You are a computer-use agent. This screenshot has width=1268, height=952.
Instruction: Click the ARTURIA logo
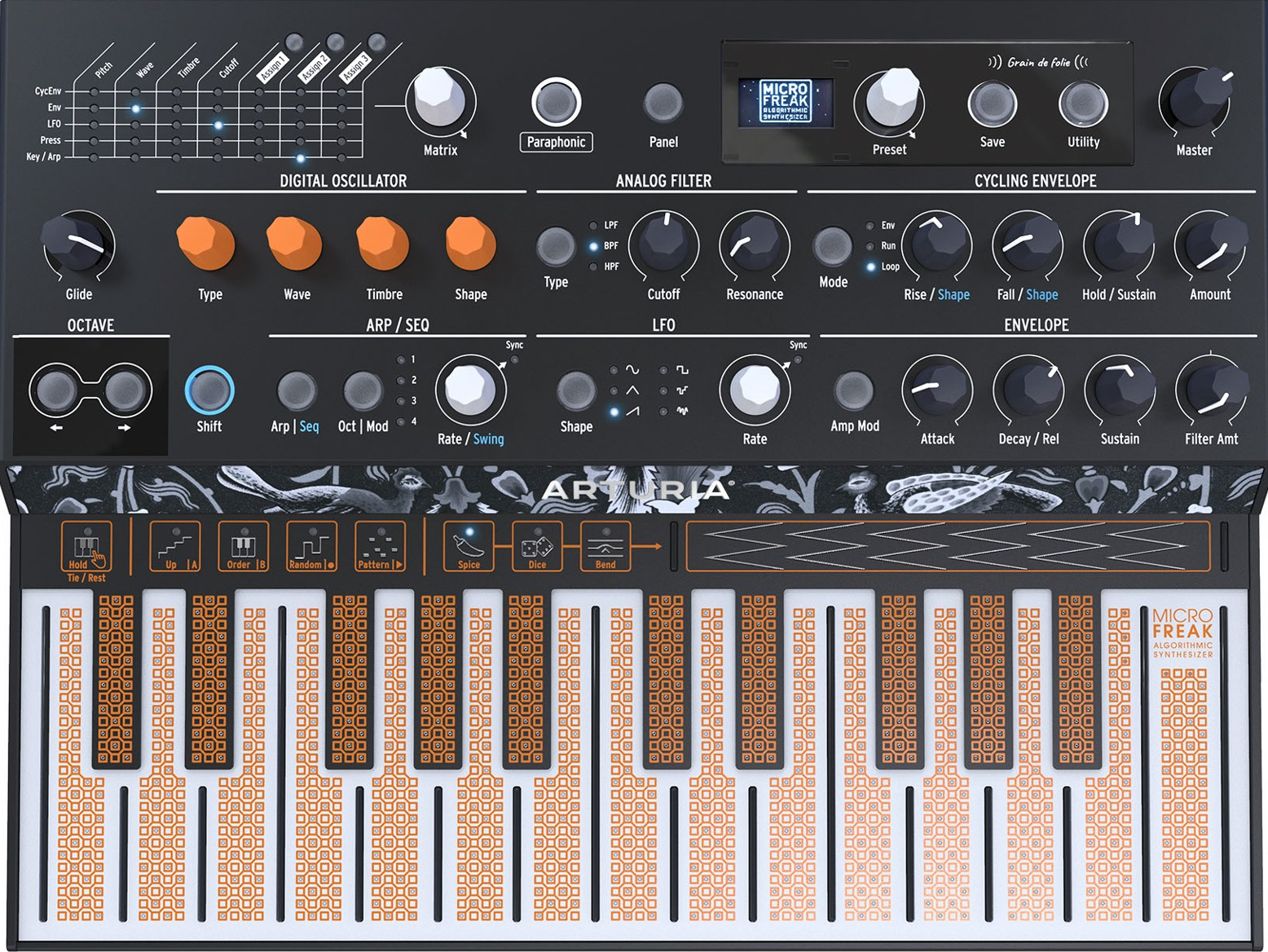(637, 490)
